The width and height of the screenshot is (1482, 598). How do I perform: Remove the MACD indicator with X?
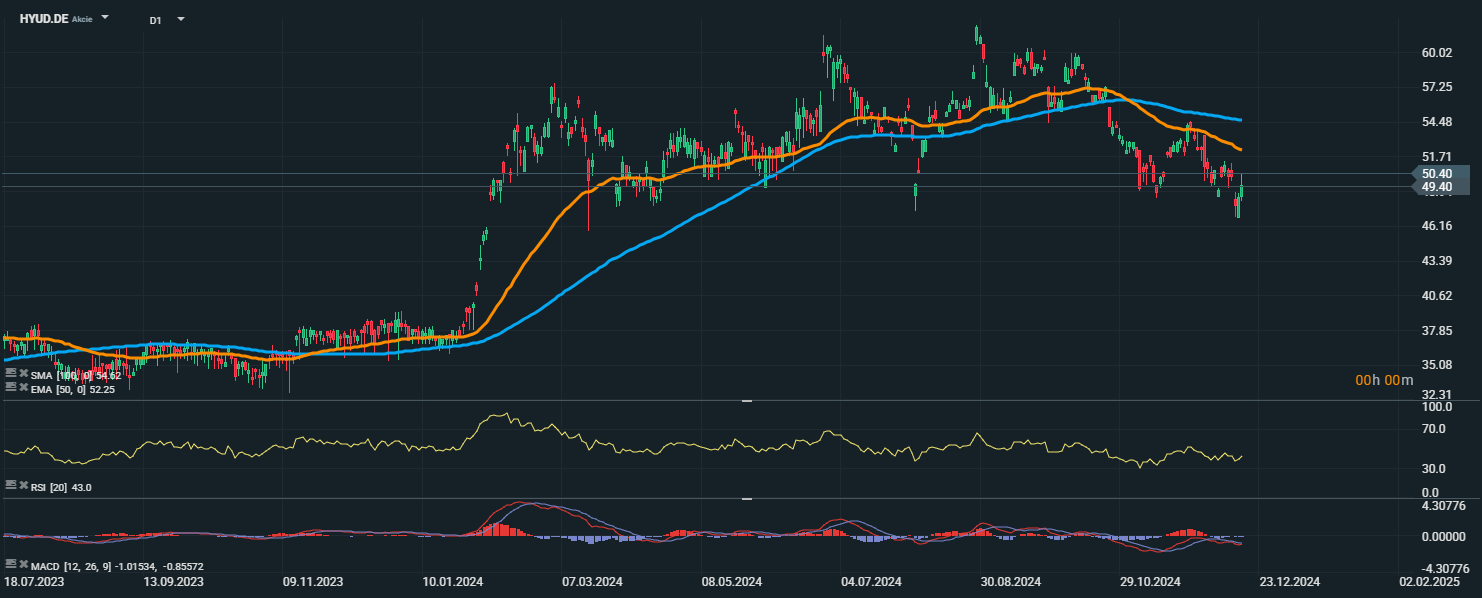point(23,565)
